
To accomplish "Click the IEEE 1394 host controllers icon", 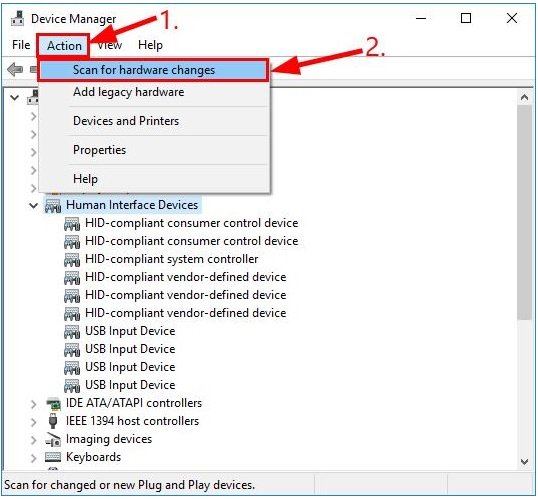I will (x=53, y=421).
